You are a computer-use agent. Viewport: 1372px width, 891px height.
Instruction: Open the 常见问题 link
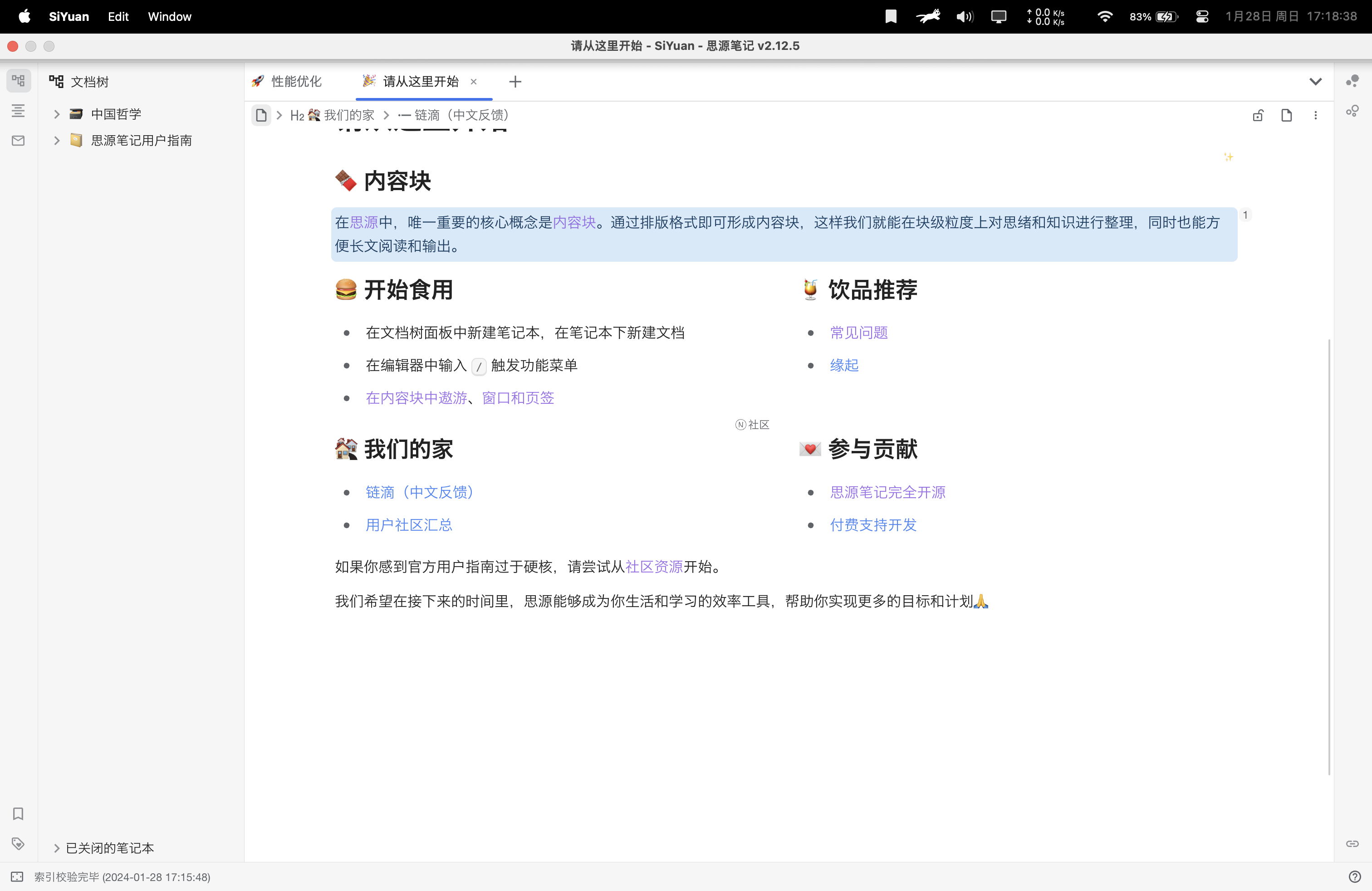(x=858, y=333)
